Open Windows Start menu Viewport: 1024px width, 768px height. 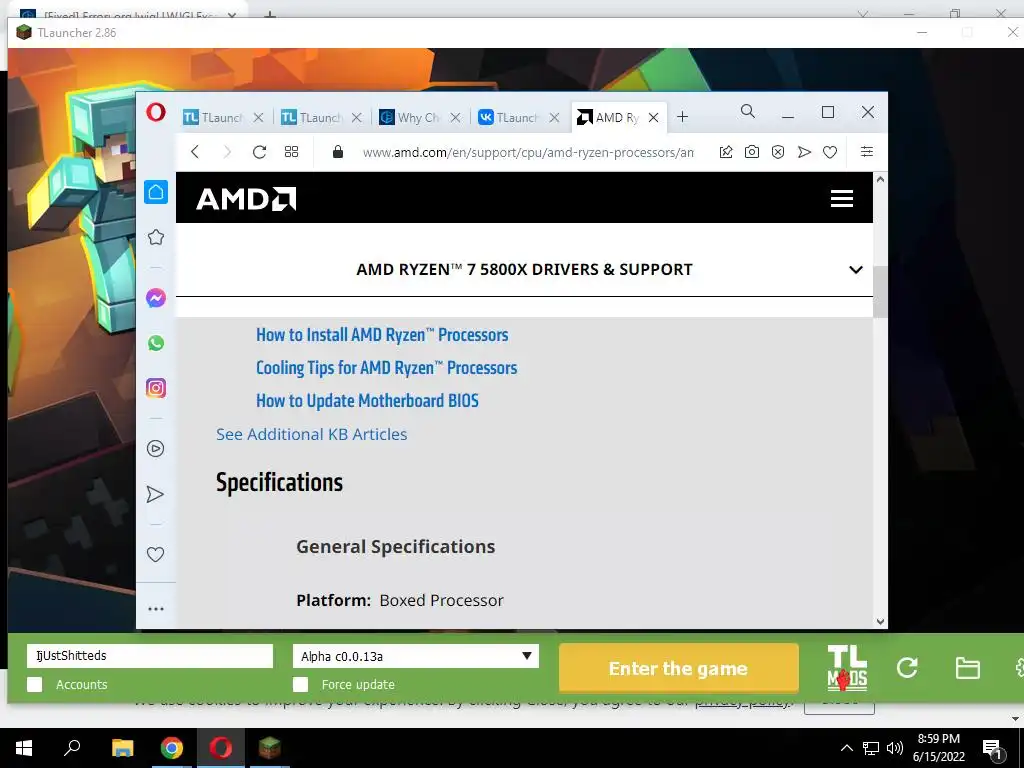point(24,748)
